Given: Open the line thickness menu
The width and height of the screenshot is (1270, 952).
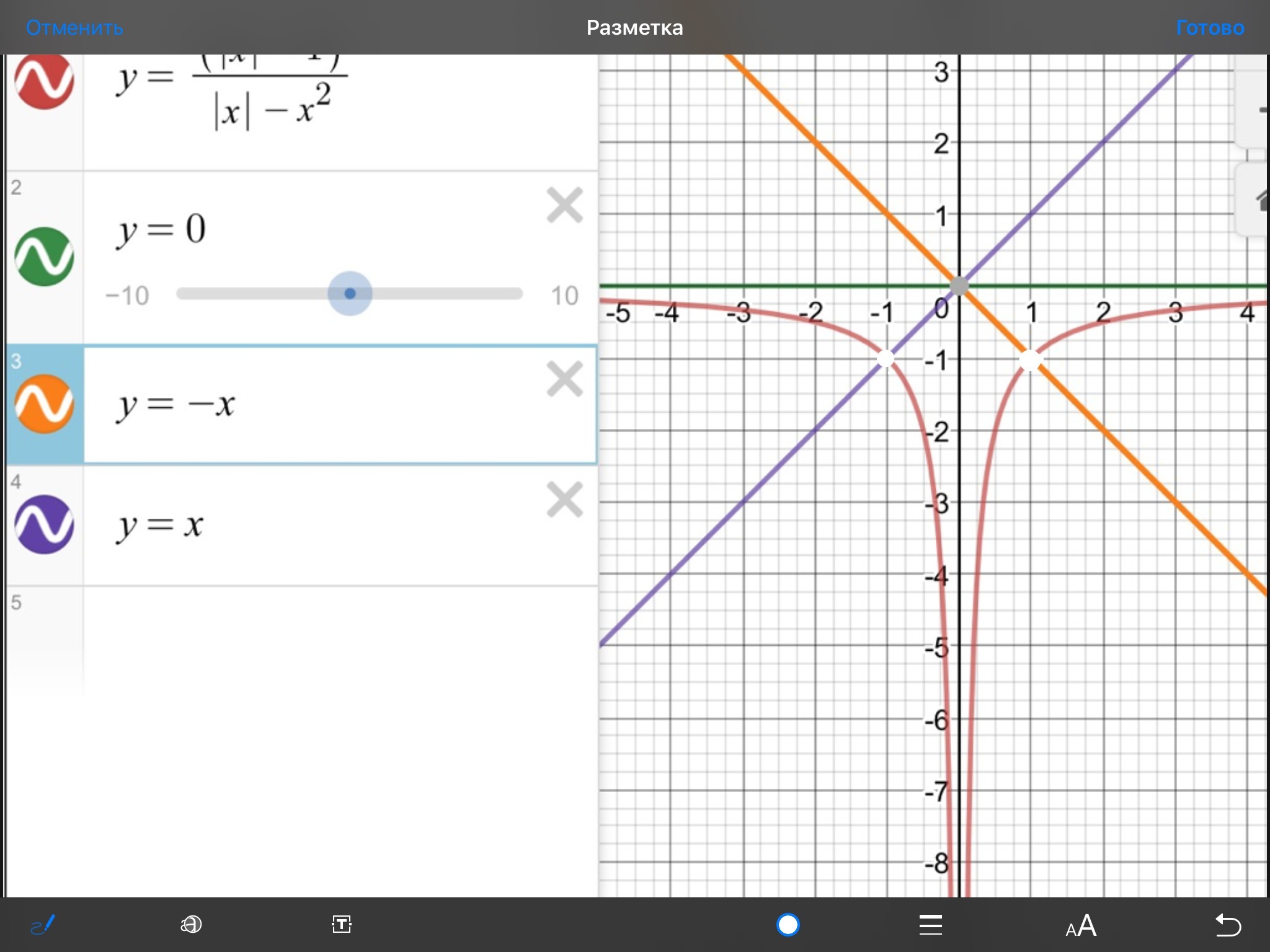Looking at the screenshot, I should click(930, 925).
